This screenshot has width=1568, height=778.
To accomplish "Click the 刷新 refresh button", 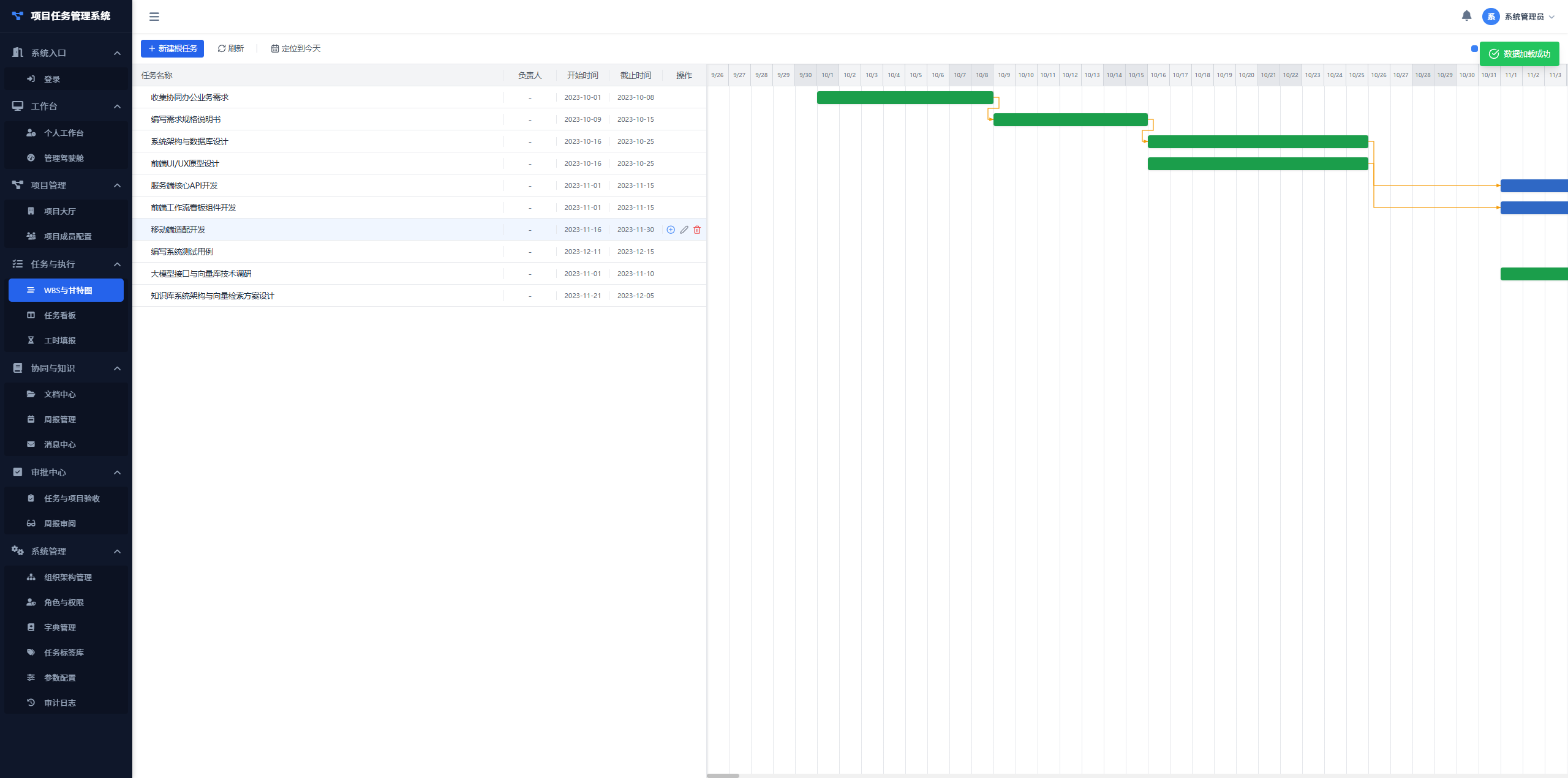I will pyautogui.click(x=231, y=48).
